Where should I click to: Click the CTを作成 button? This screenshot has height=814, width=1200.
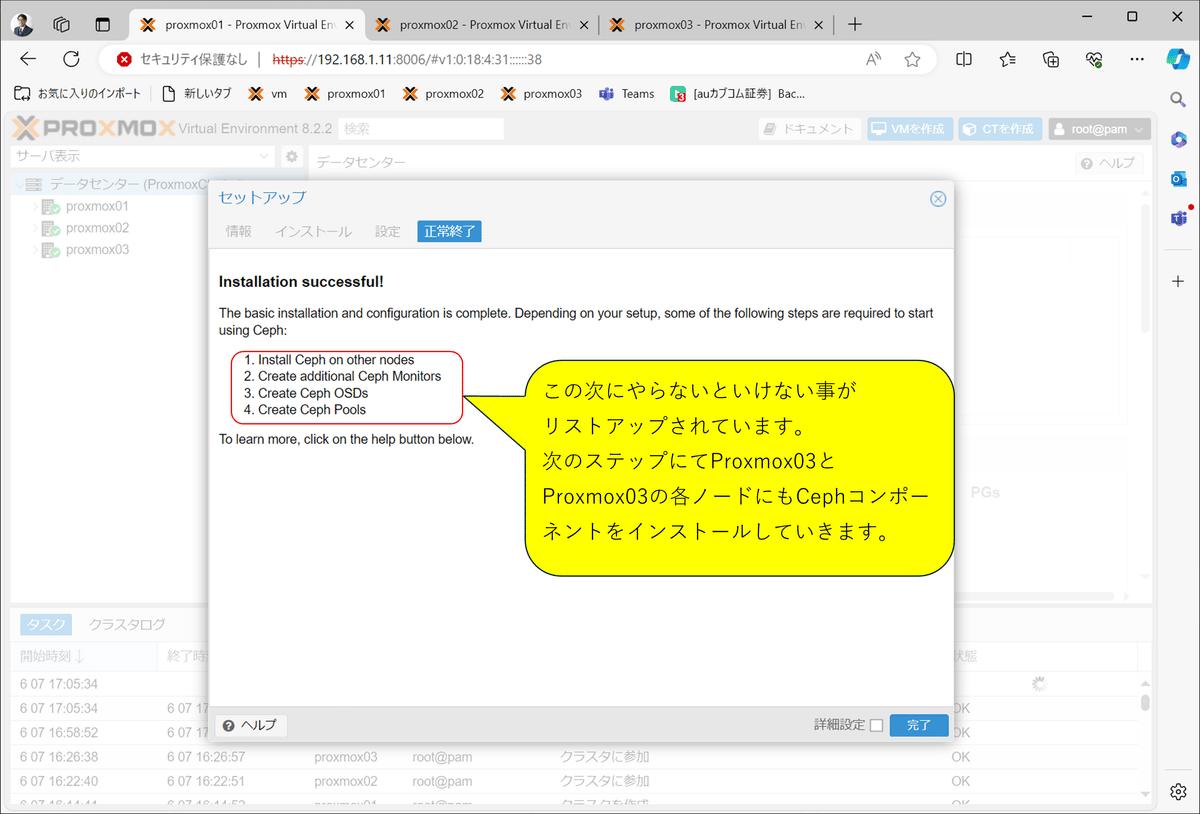pyautogui.click(x=1000, y=129)
